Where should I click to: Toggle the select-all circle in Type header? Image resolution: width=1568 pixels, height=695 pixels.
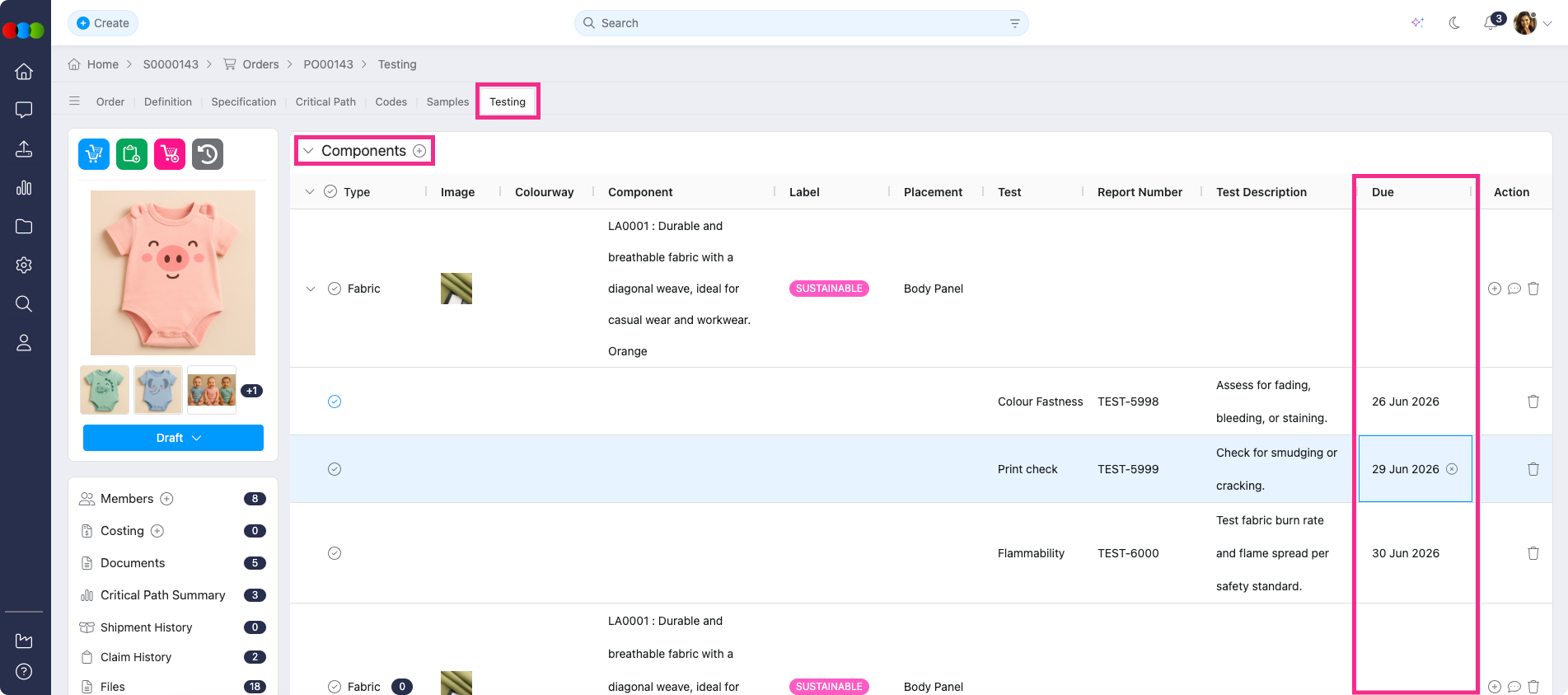click(x=330, y=191)
